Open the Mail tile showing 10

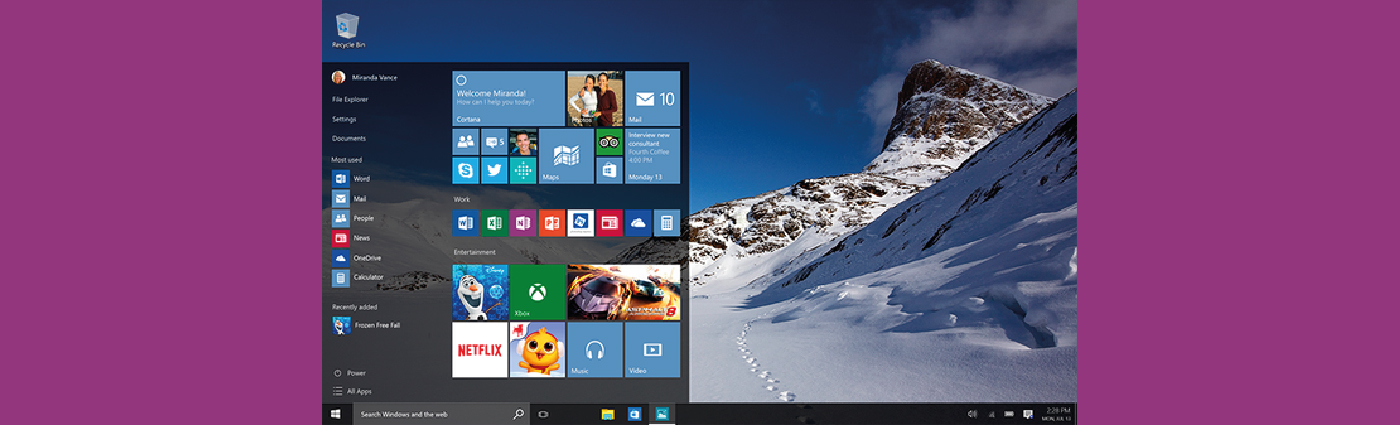click(652, 98)
